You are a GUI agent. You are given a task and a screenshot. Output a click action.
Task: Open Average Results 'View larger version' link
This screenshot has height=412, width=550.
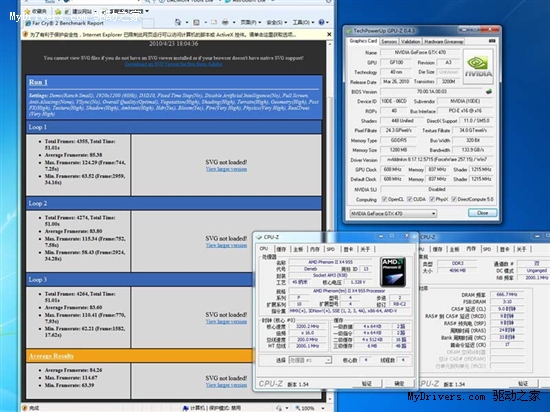click(226, 385)
